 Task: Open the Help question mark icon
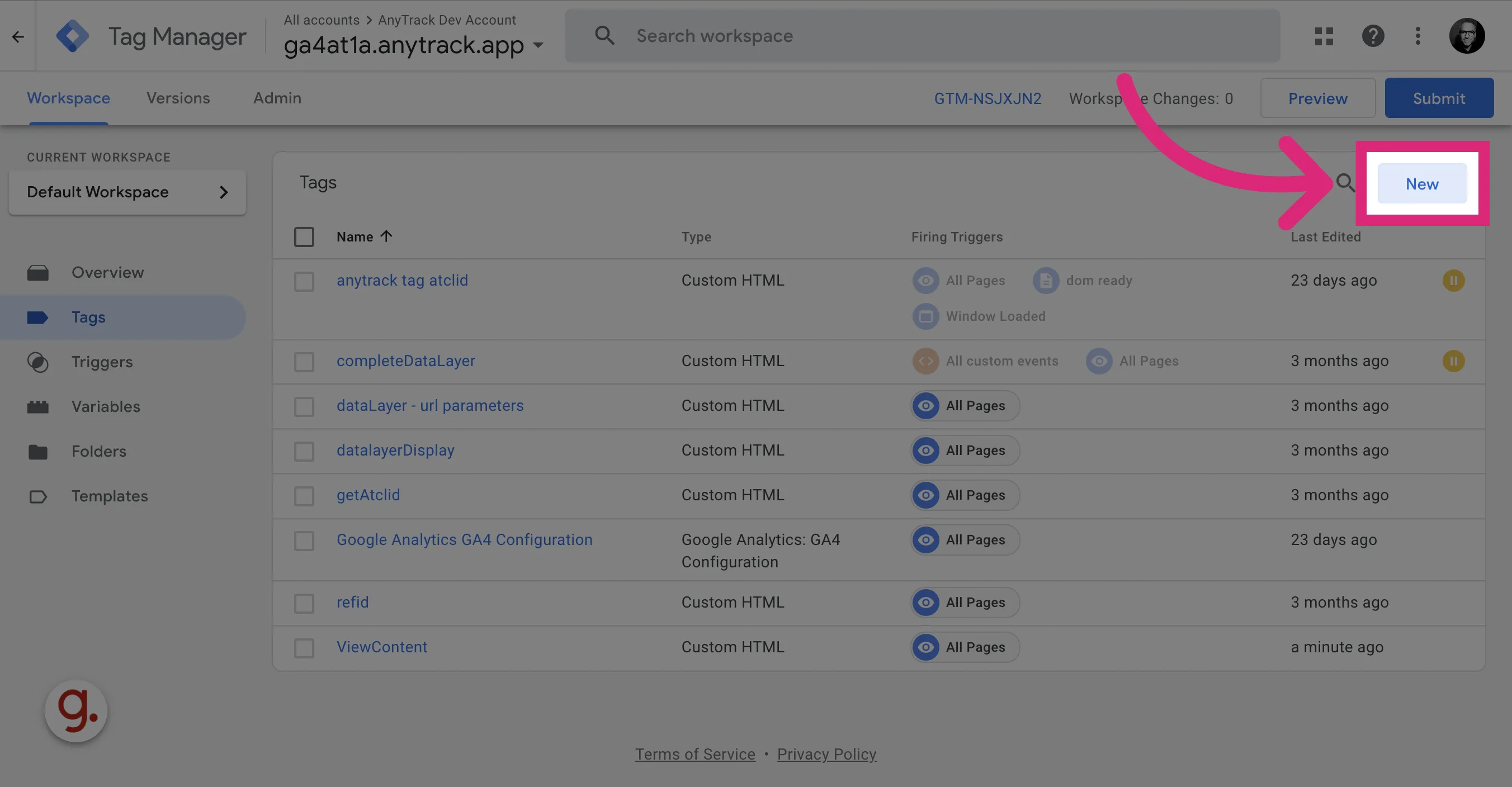[x=1373, y=36]
